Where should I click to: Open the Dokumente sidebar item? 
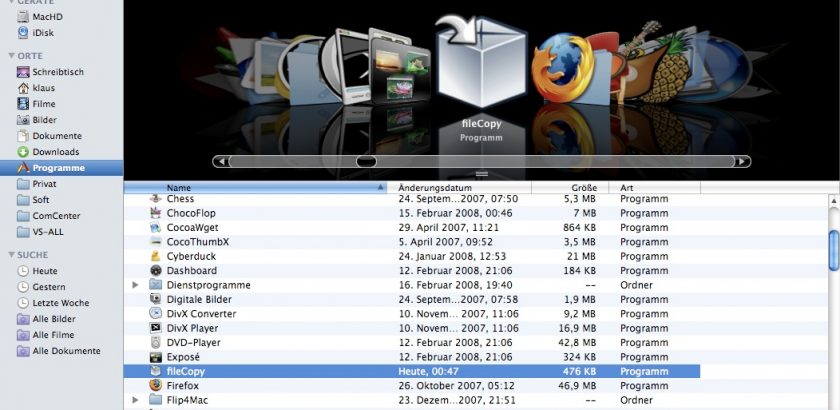pyautogui.click(x=49, y=136)
